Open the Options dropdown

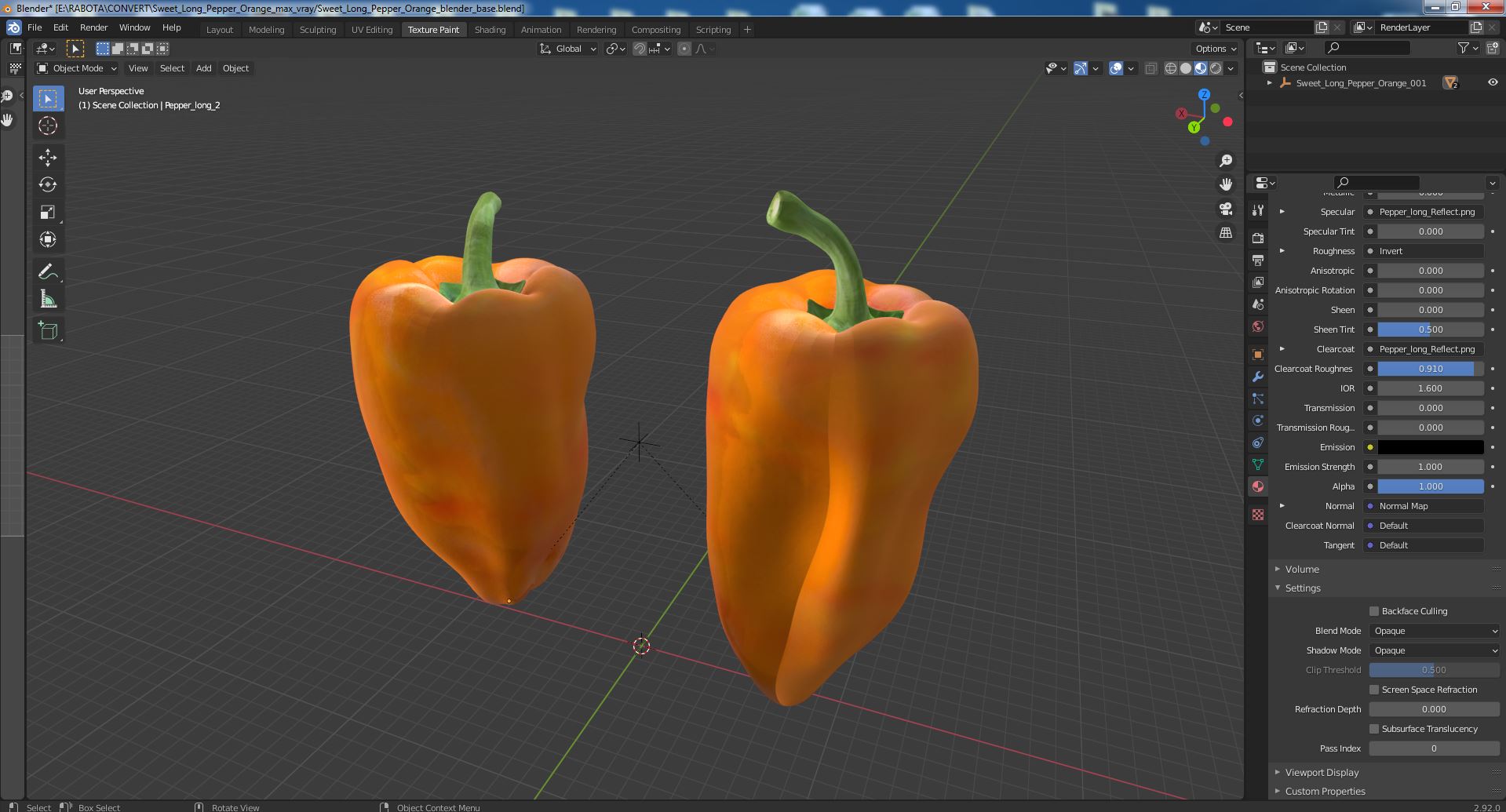coord(1215,49)
